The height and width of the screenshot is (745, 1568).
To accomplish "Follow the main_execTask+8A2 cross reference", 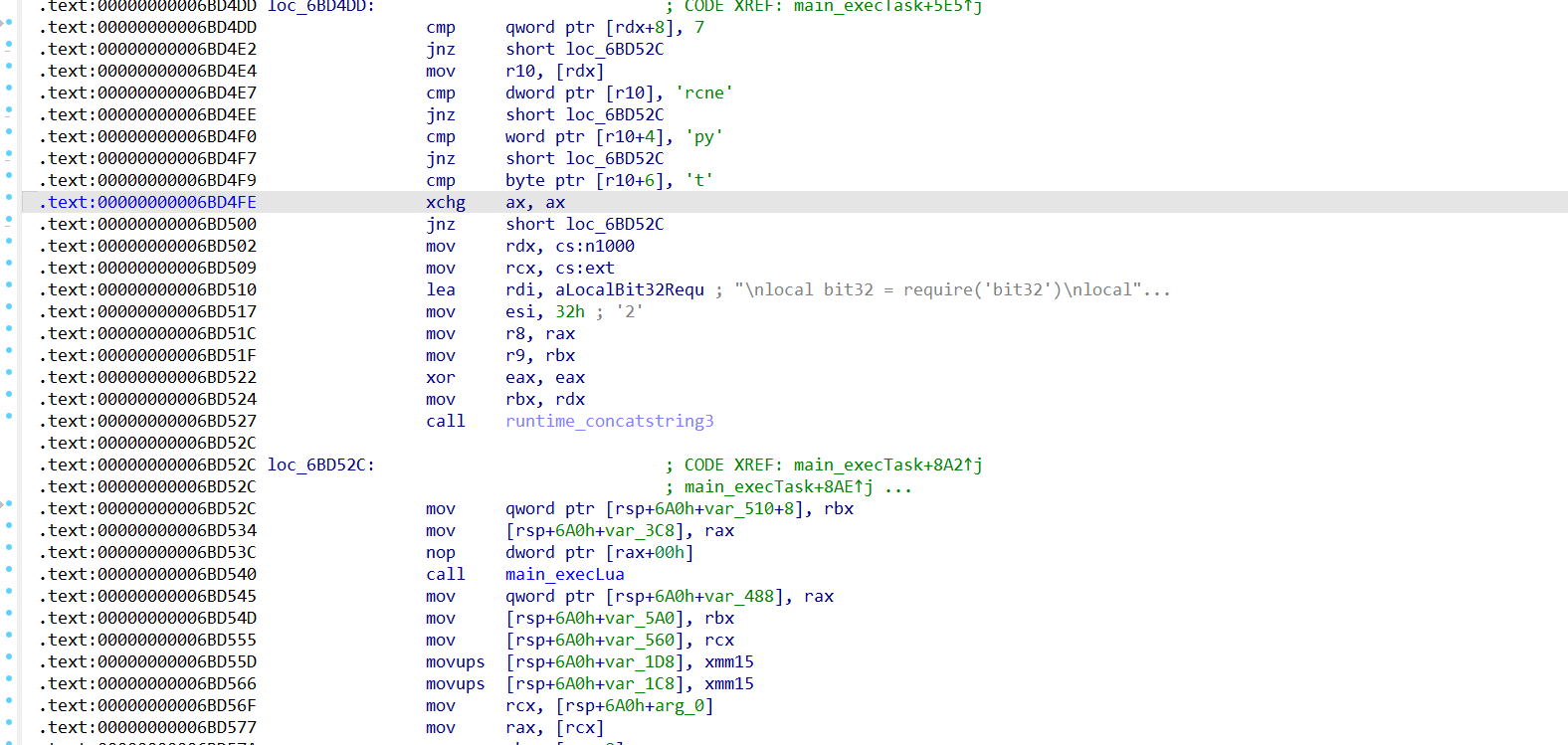I will pyautogui.click(x=887, y=465).
